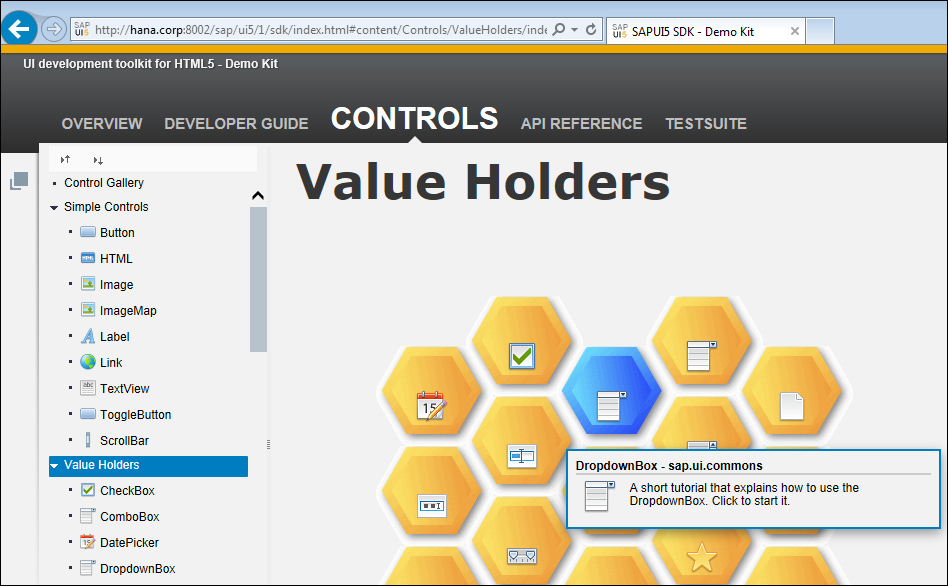Image resolution: width=948 pixels, height=586 pixels.
Task: Open the blank page hexagon tile
Action: [x=791, y=391]
